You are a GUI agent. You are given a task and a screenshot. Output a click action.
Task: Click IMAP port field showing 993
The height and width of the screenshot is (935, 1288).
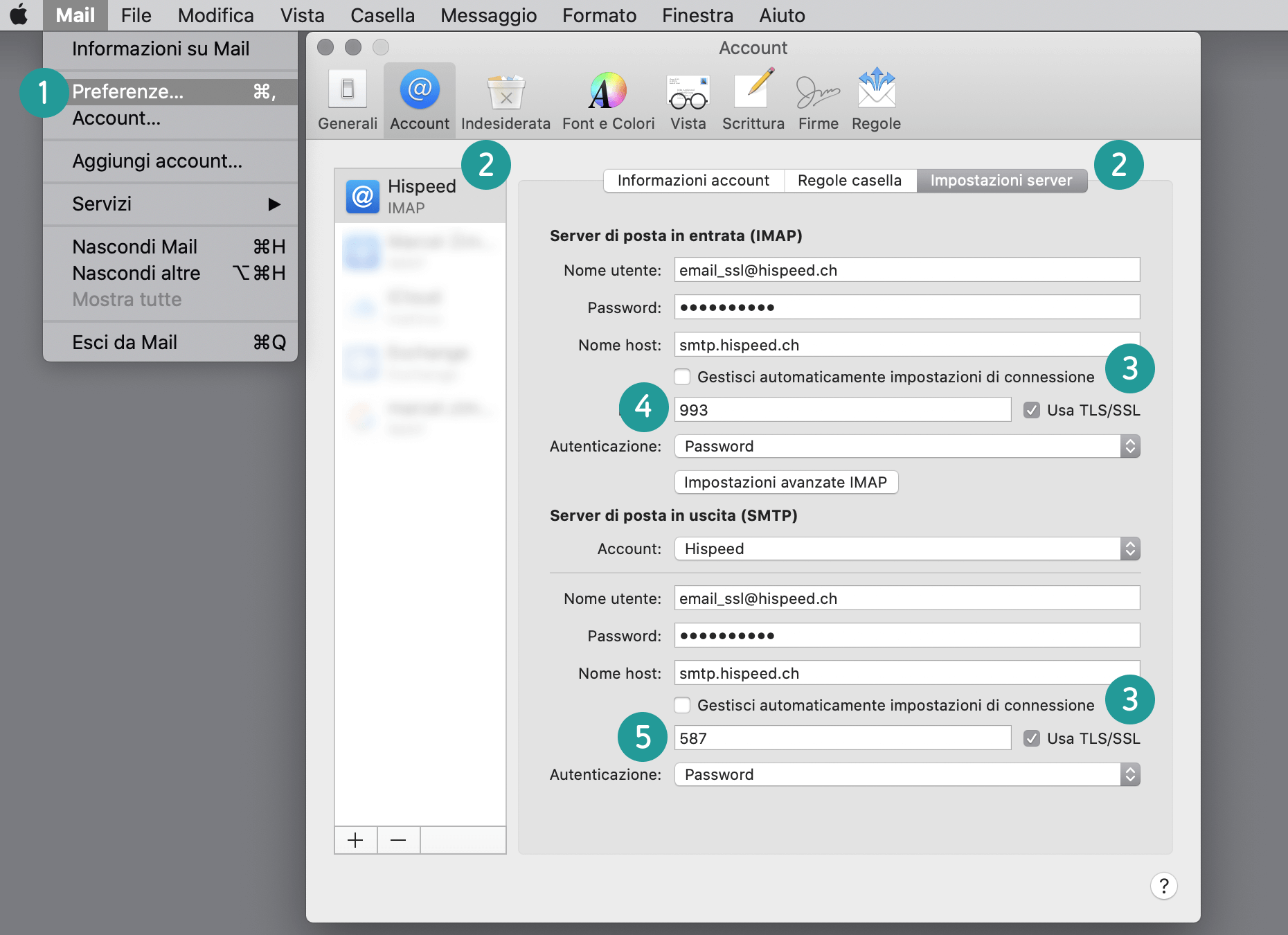843,410
